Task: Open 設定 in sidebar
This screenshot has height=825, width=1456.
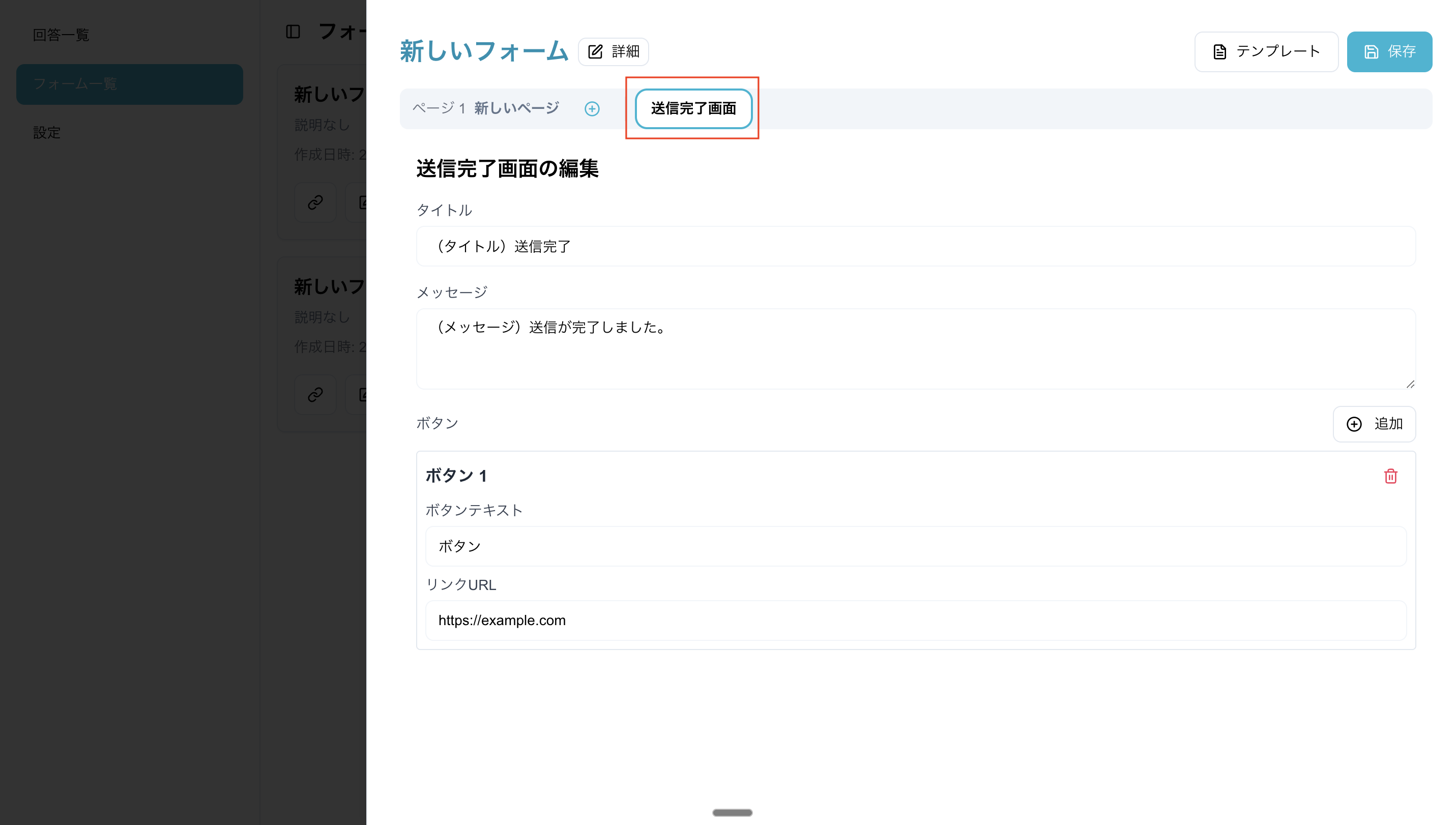Action: pyautogui.click(x=46, y=133)
